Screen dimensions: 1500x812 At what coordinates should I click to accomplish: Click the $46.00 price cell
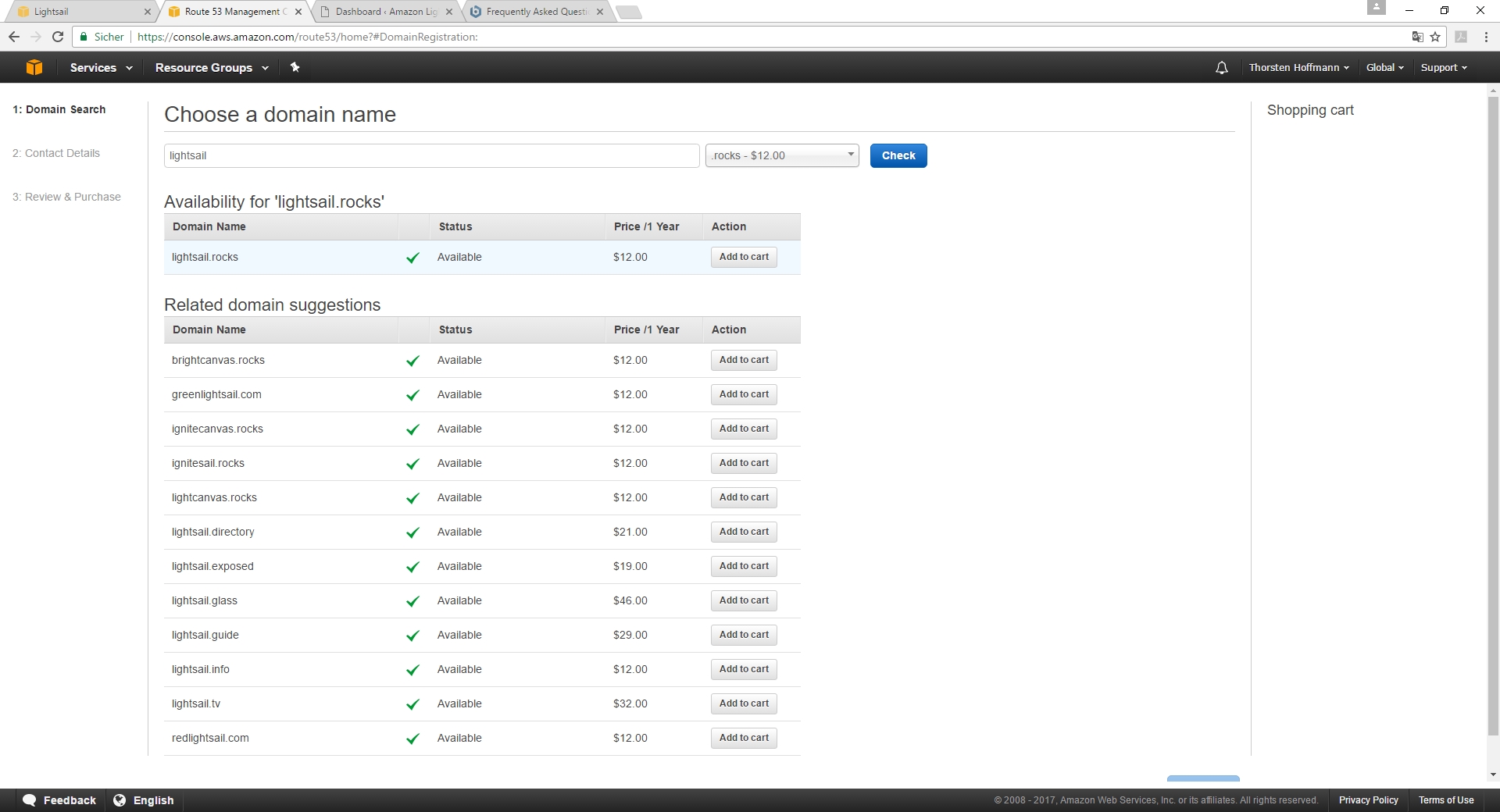point(630,600)
